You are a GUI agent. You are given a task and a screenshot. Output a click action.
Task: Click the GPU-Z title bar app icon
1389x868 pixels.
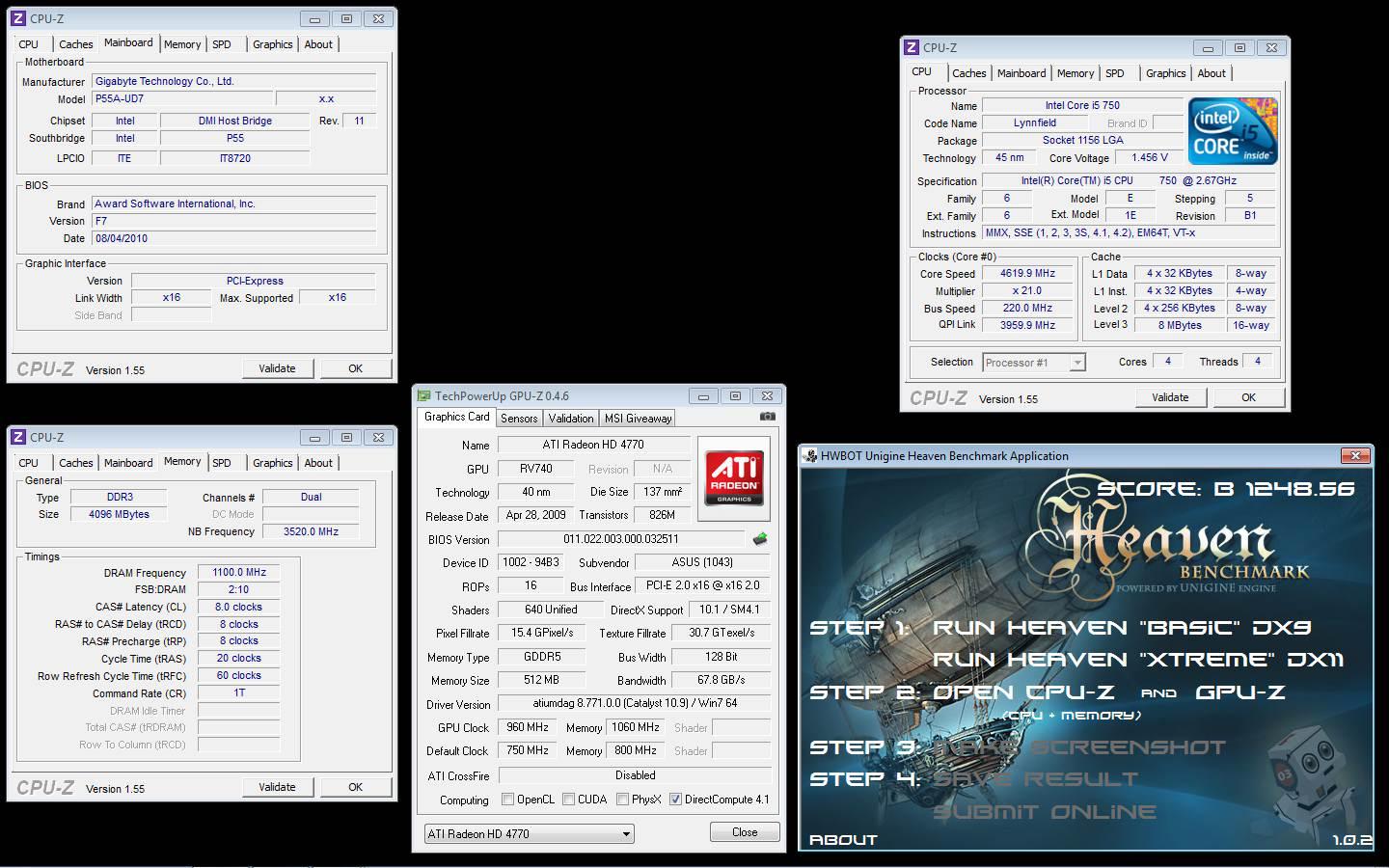point(422,395)
